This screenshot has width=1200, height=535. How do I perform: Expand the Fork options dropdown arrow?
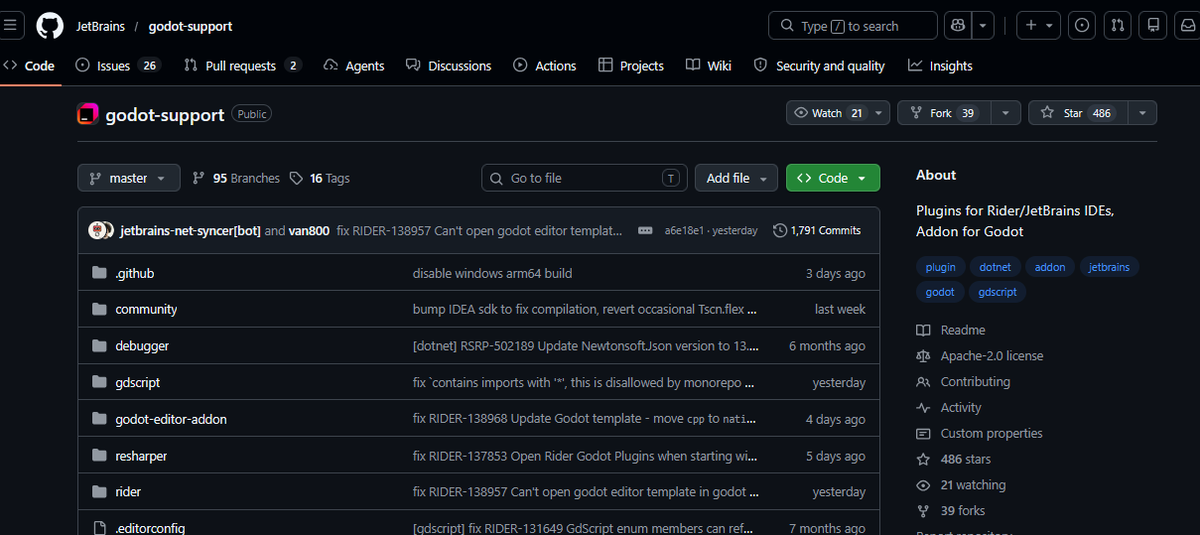click(x=1004, y=113)
